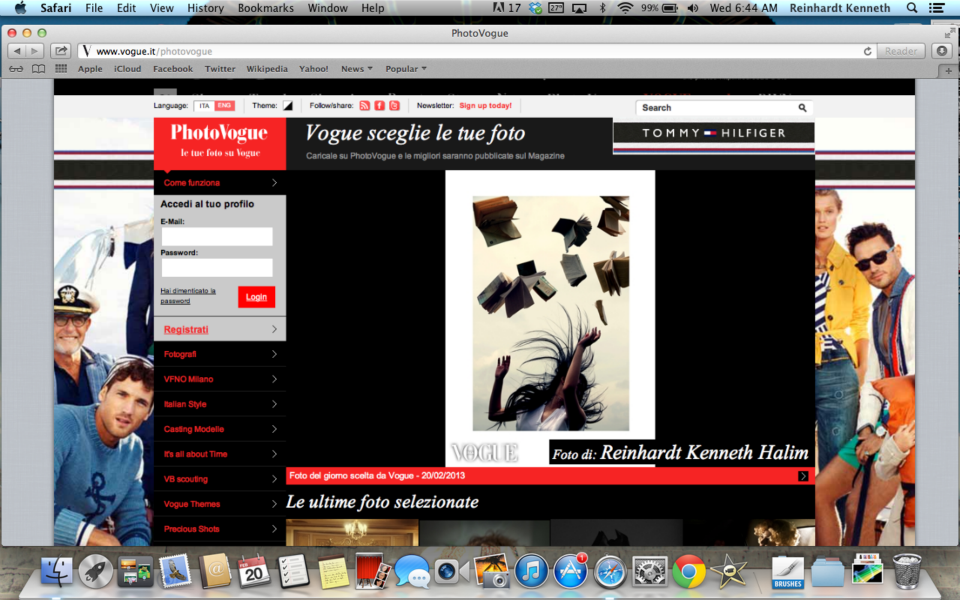Toggle the black/white Theme switch

[x=288, y=105]
